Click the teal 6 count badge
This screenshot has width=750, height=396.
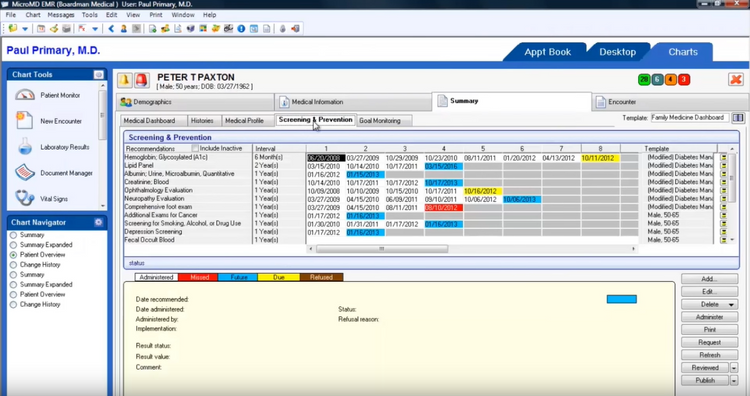pyautogui.click(x=657, y=79)
